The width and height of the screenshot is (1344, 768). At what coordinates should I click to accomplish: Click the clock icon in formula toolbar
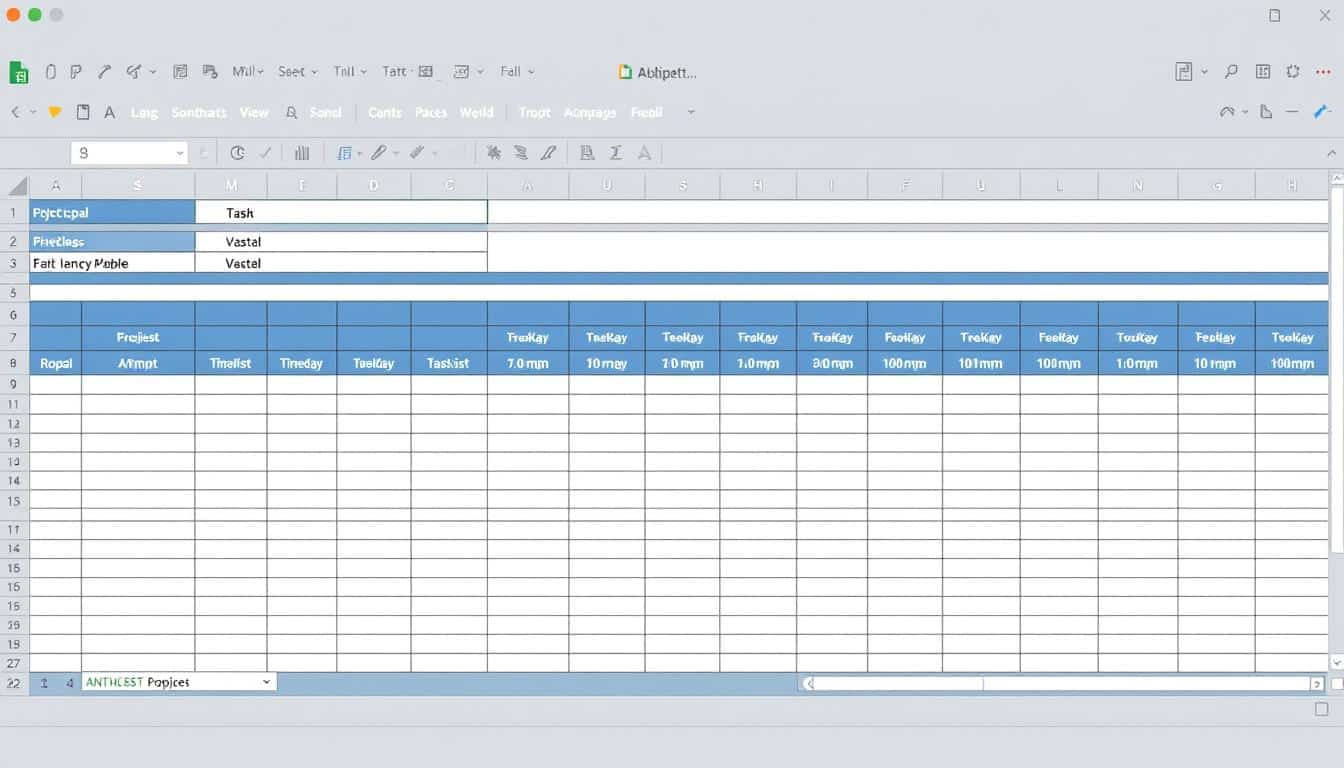point(237,153)
